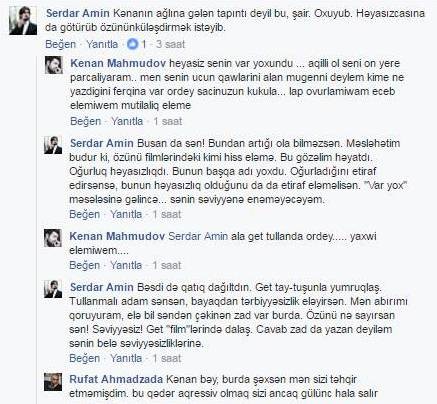
Task: Click Beğen under 'heyasiz senin var yoxundu' reply
Action: [86, 121]
